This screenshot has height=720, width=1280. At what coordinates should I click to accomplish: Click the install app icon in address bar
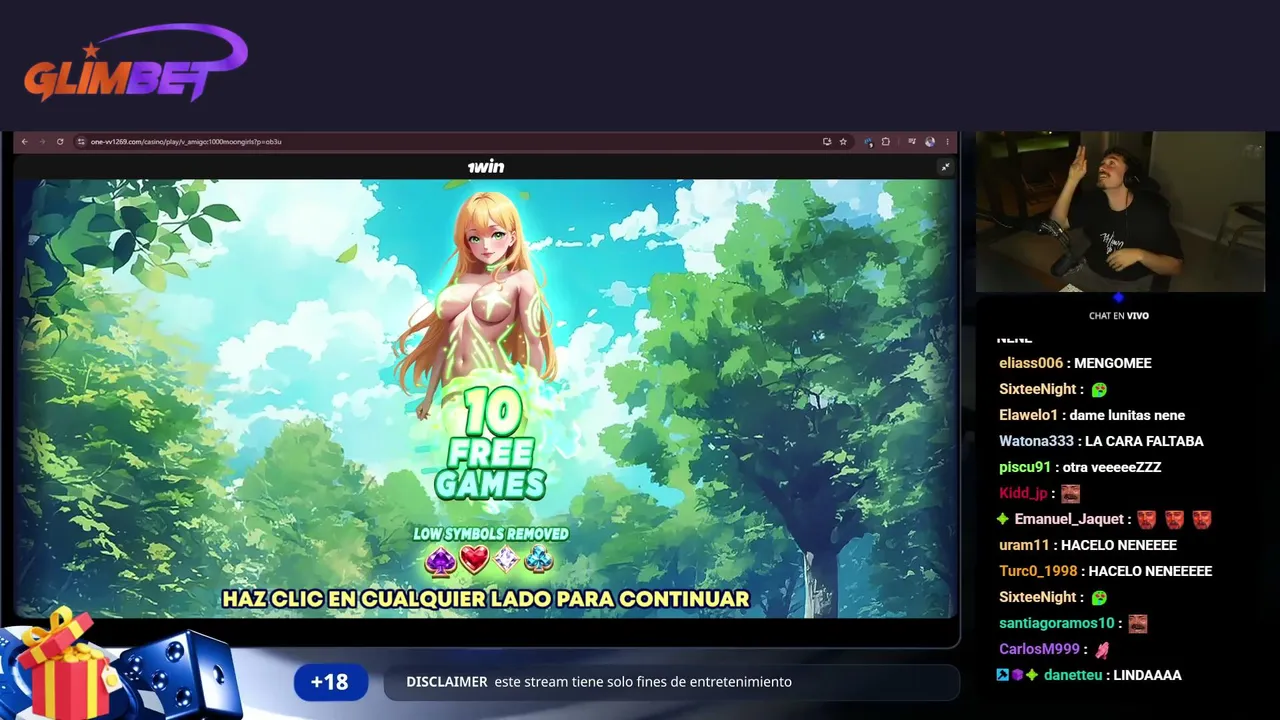click(x=827, y=142)
